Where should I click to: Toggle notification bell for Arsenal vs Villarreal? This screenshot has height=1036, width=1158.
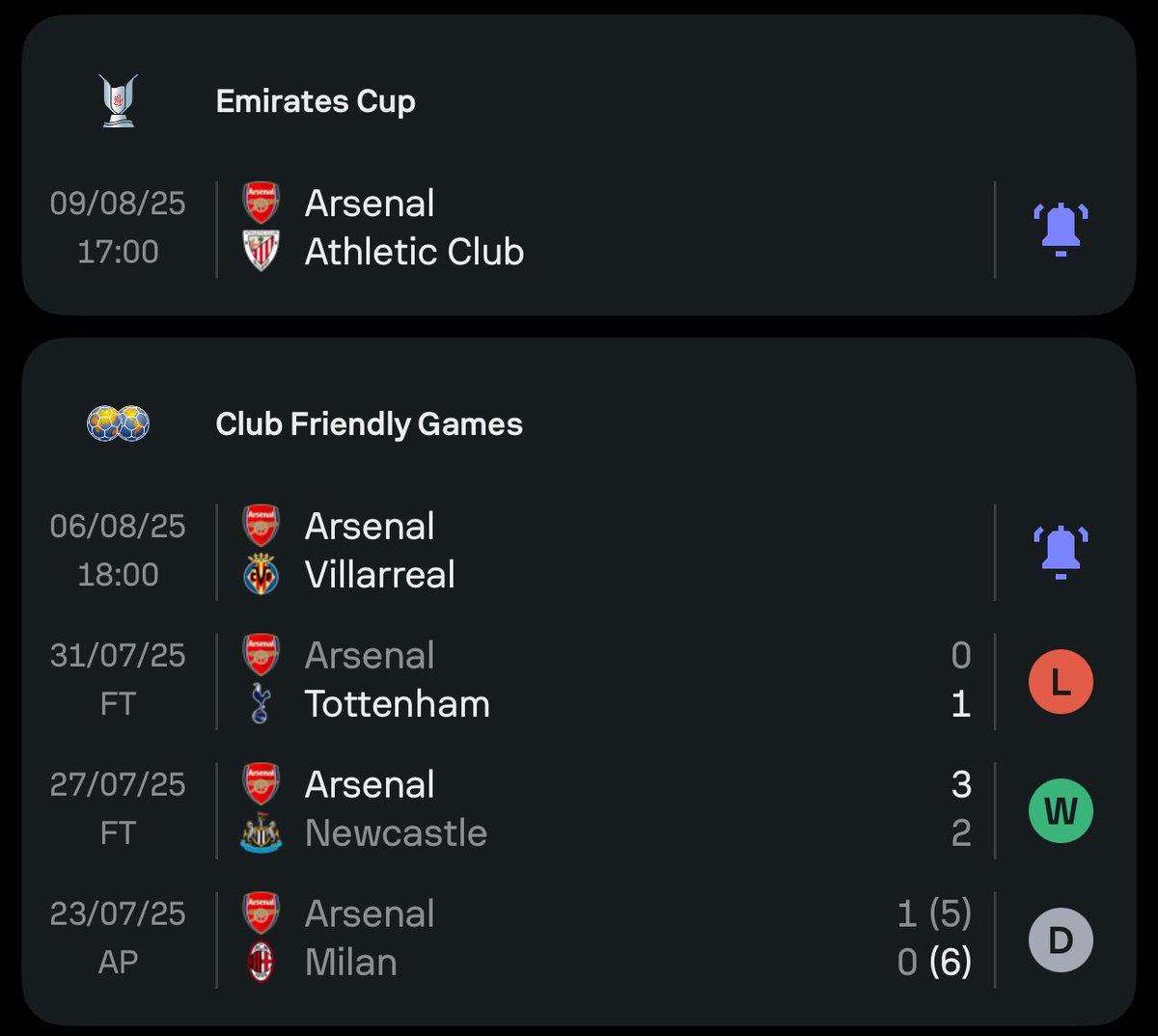point(1061,552)
